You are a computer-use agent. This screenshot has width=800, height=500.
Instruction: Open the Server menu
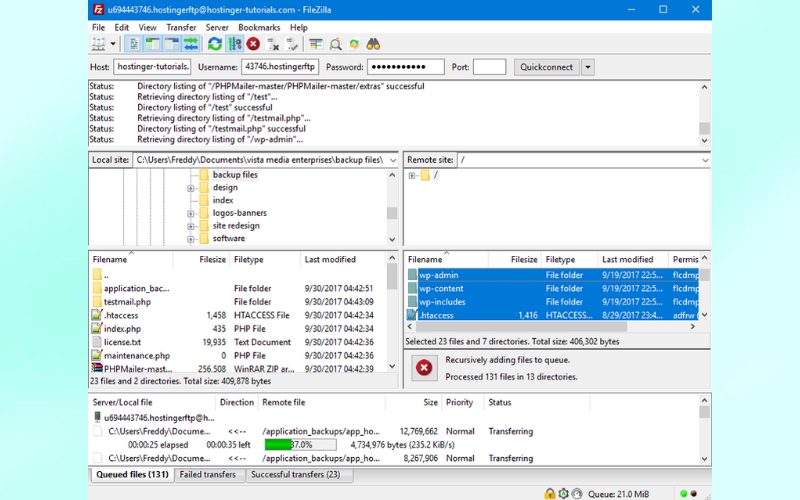(217, 28)
